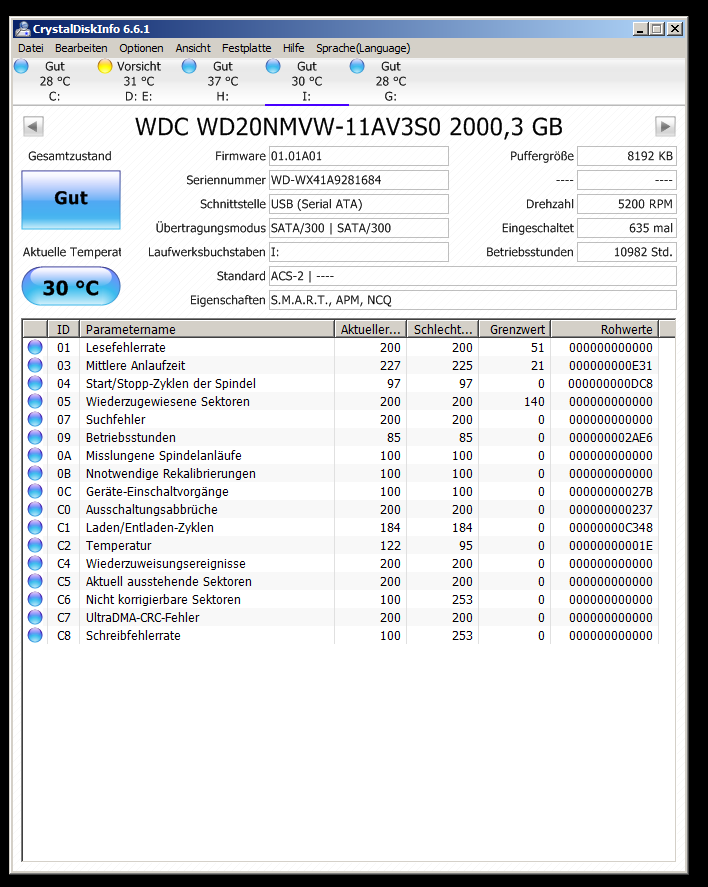Go to next disk with right arrow
708x887 pixels.
666,126
